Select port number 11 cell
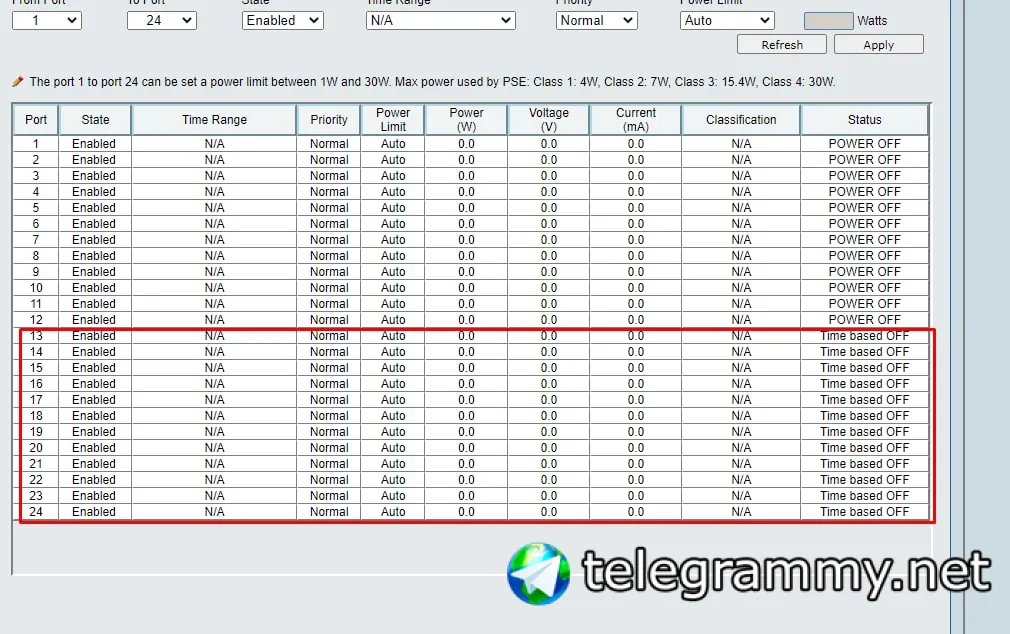This screenshot has height=634, width=1010. [36, 303]
